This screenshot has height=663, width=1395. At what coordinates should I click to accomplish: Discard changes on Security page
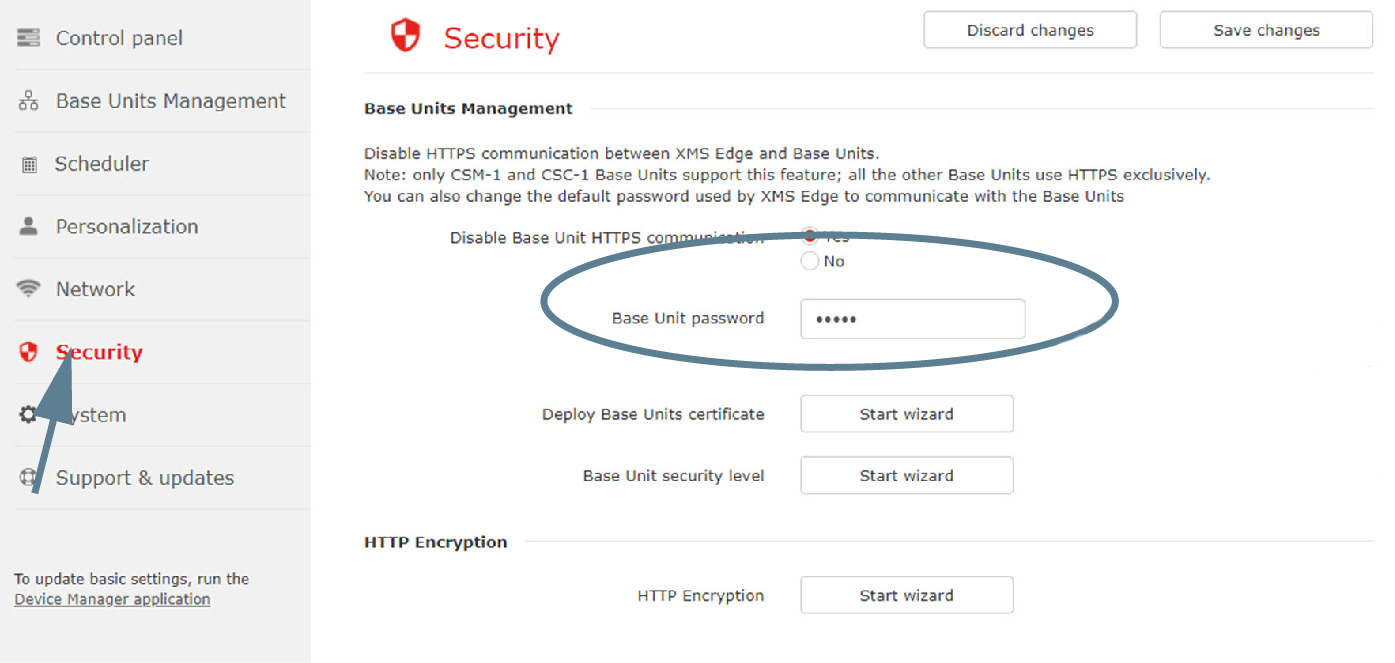pos(1030,30)
